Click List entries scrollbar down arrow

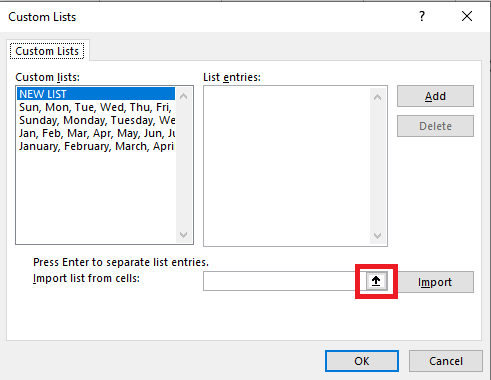point(377,236)
